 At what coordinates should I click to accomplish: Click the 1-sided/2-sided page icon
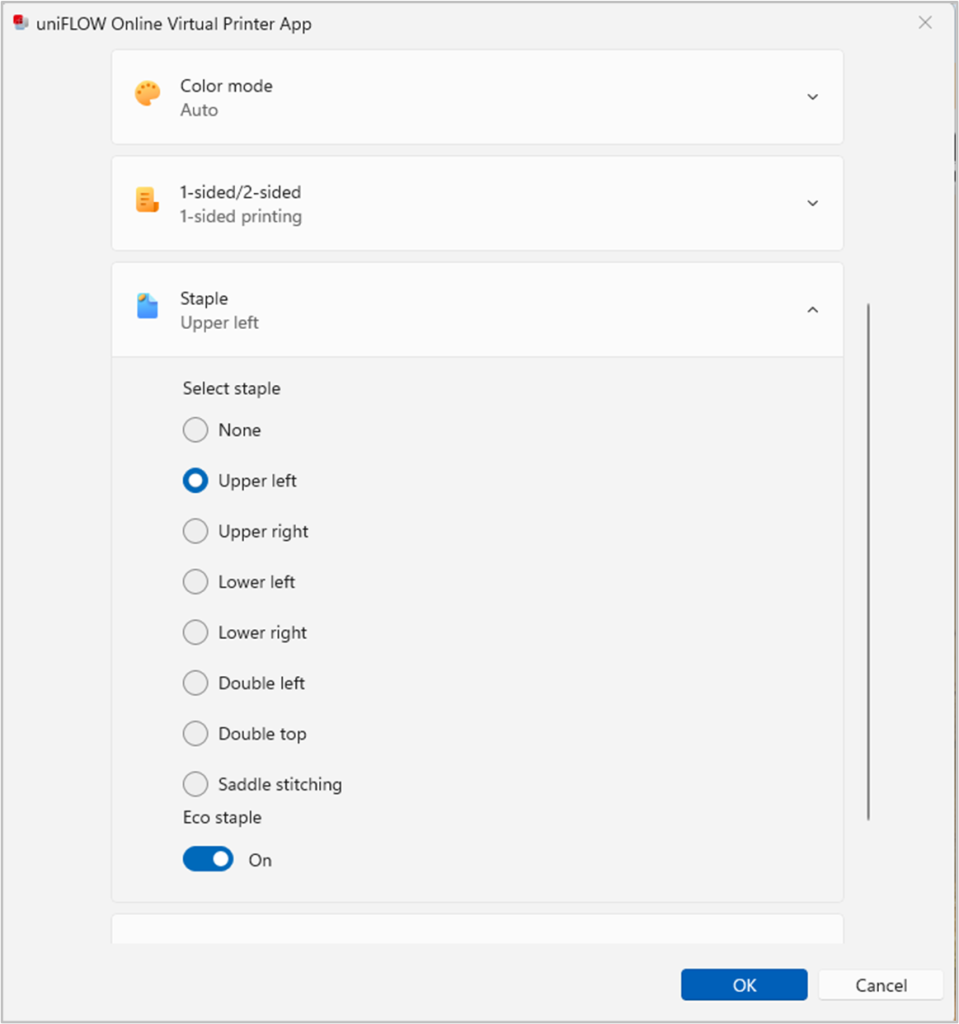[x=147, y=201]
